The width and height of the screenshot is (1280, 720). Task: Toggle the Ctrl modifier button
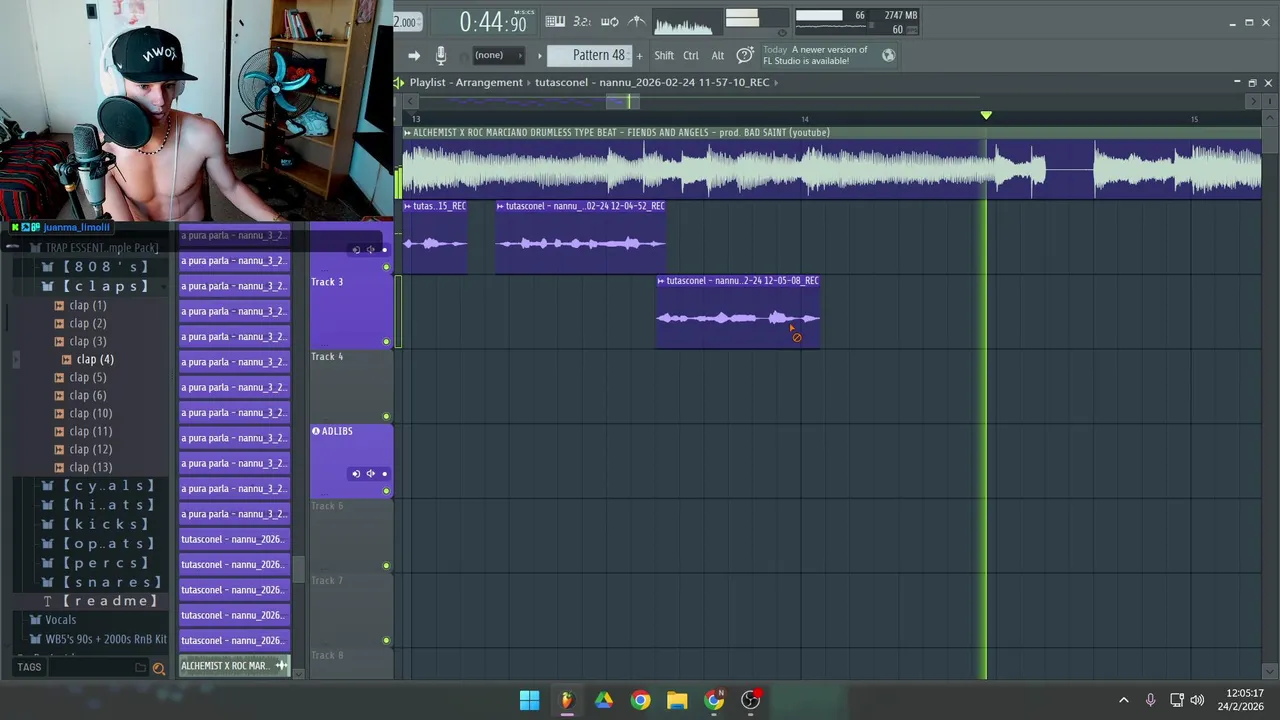pyautogui.click(x=691, y=56)
